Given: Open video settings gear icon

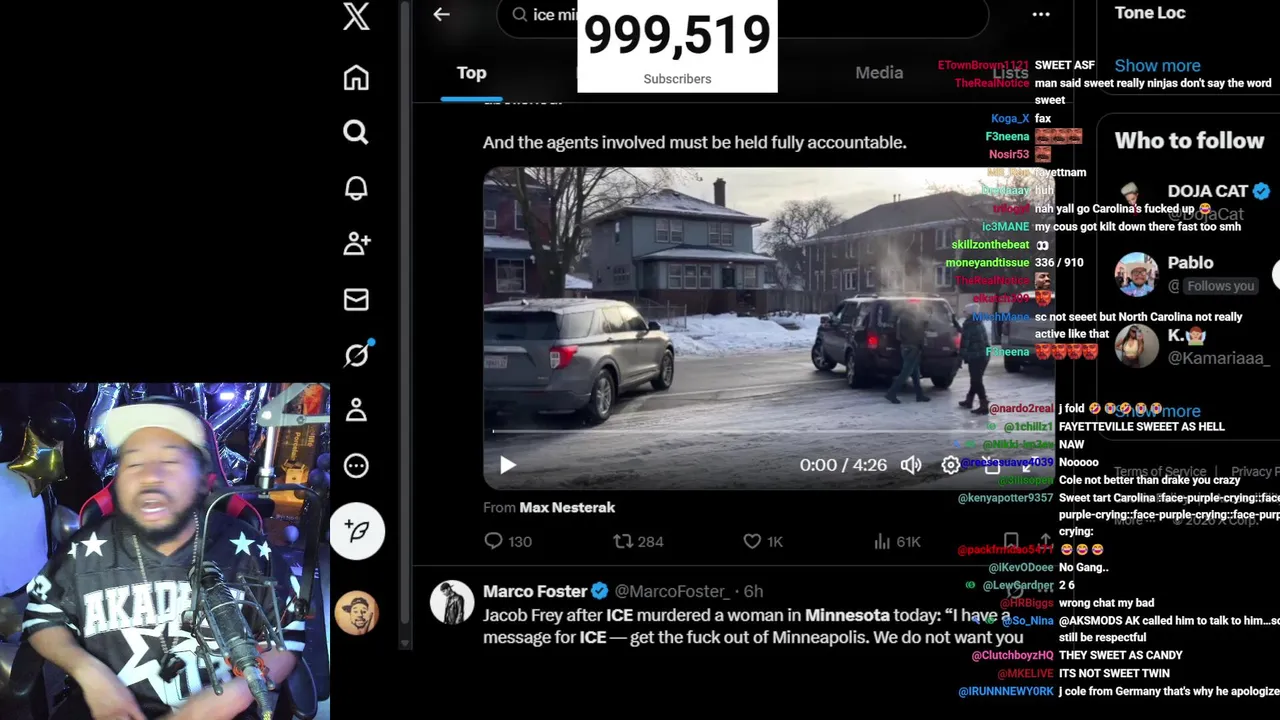Looking at the screenshot, I should tap(950, 465).
